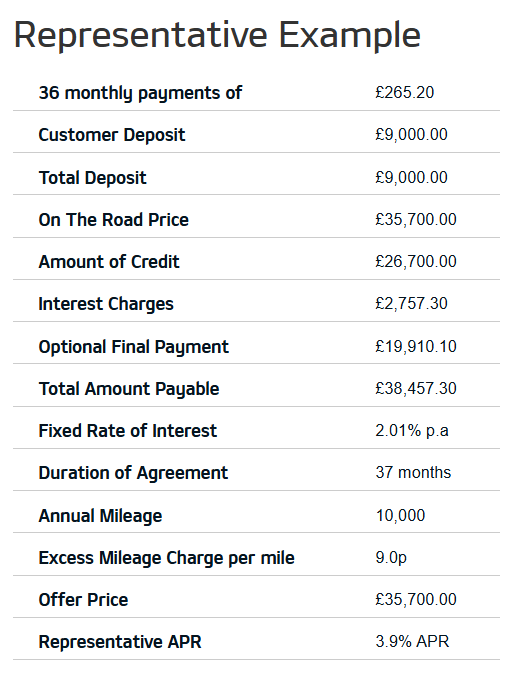Select the Annual Mileage label
This screenshot has width=532, height=682.
click(x=100, y=516)
